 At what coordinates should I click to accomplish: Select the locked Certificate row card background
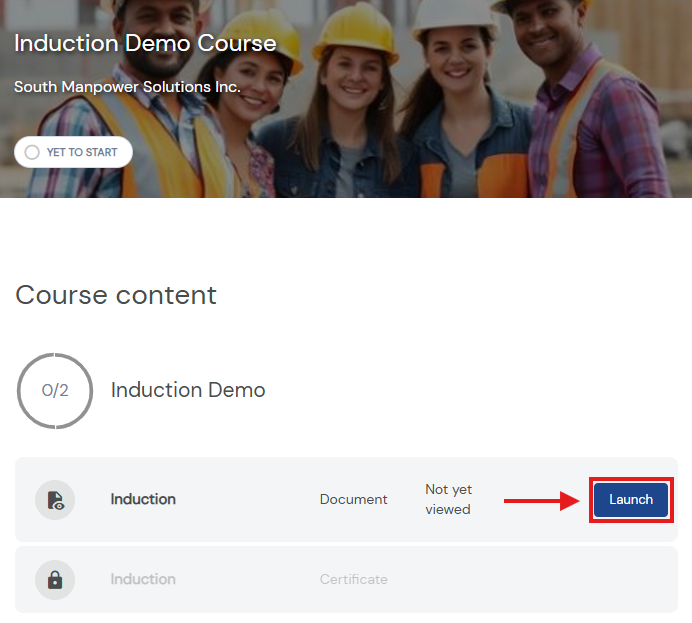pos(346,579)
